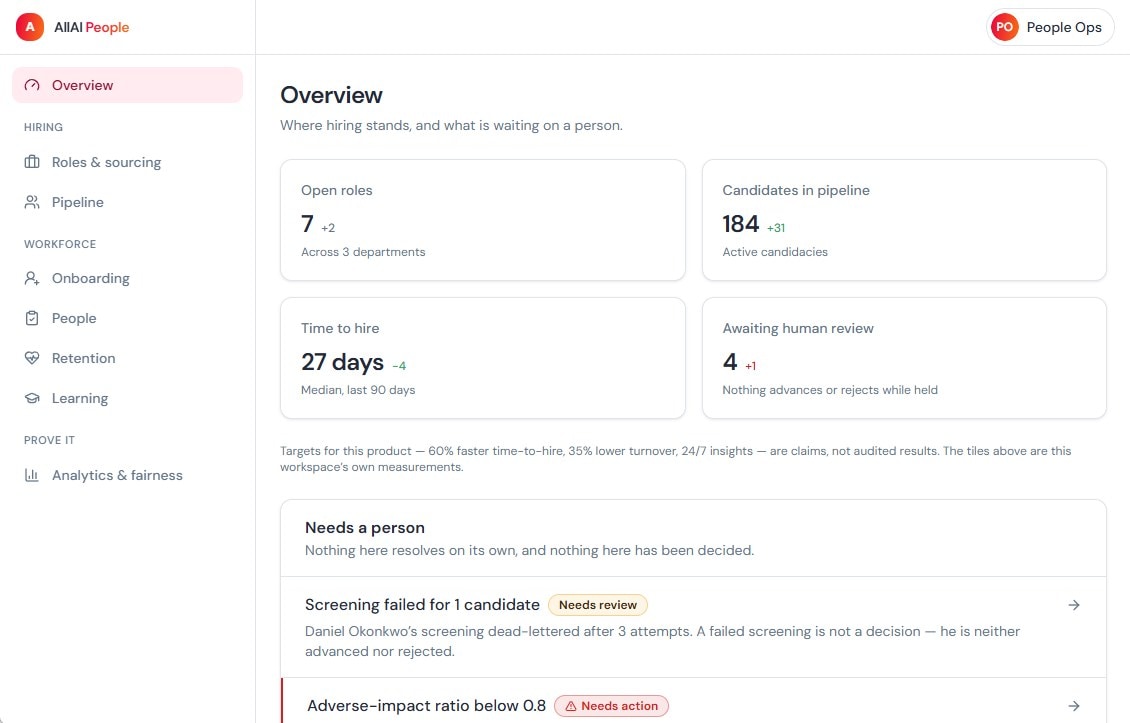The width and height of the screenshot is (1130, 723).
Task: Click the -4 change indicator
Action: click(x=399, y=366)
